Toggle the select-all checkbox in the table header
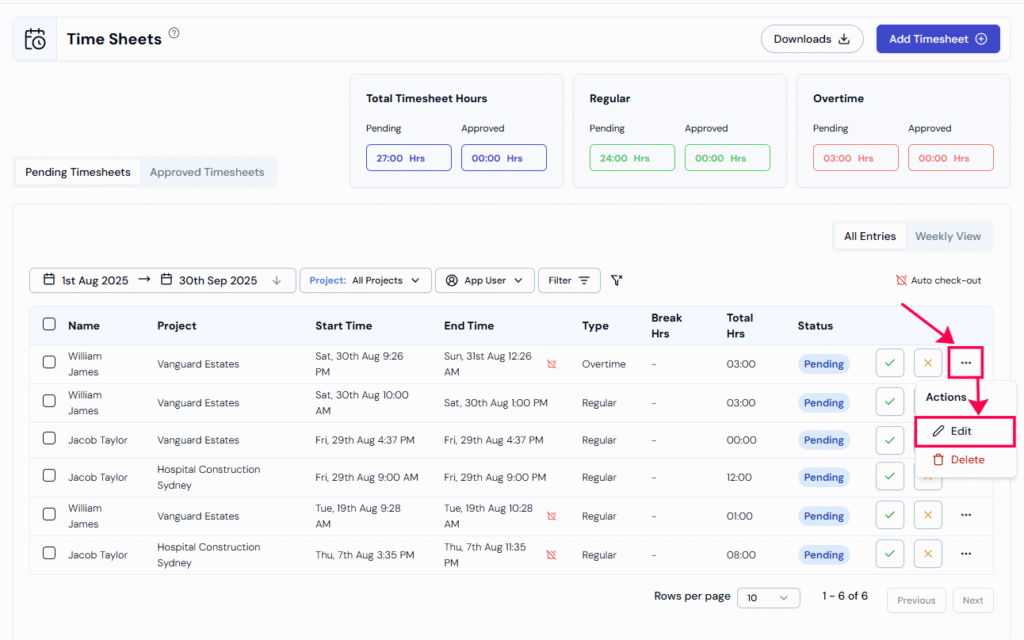Image resolution: width=1024 pixels, height=640 pixels. pyautogui.click(x=49, y=325)
